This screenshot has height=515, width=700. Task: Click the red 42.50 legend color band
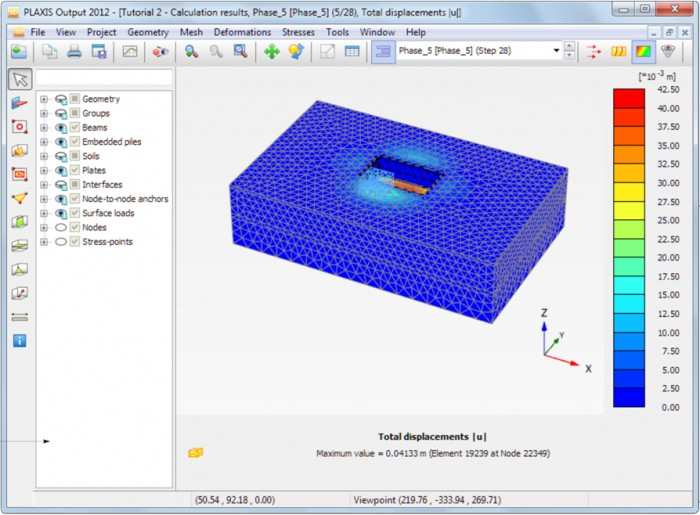(x=629, y=99)
